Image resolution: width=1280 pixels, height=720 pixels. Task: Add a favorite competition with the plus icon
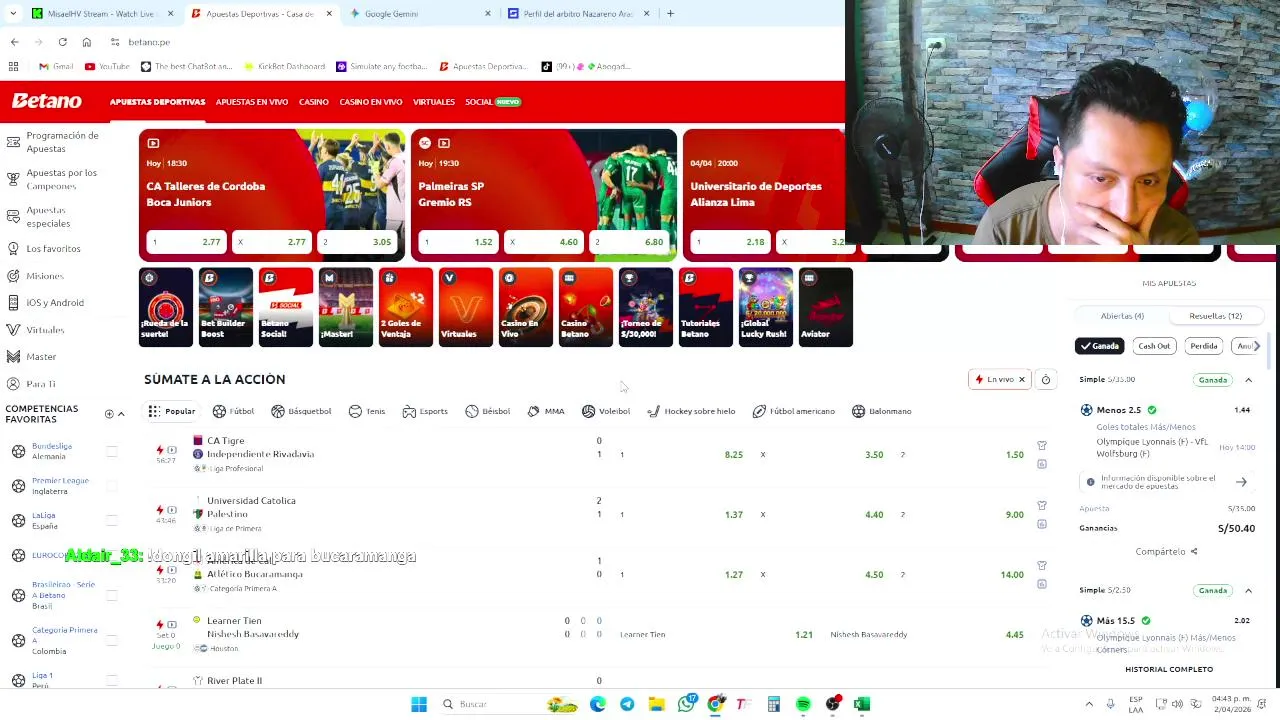point(109,414)
